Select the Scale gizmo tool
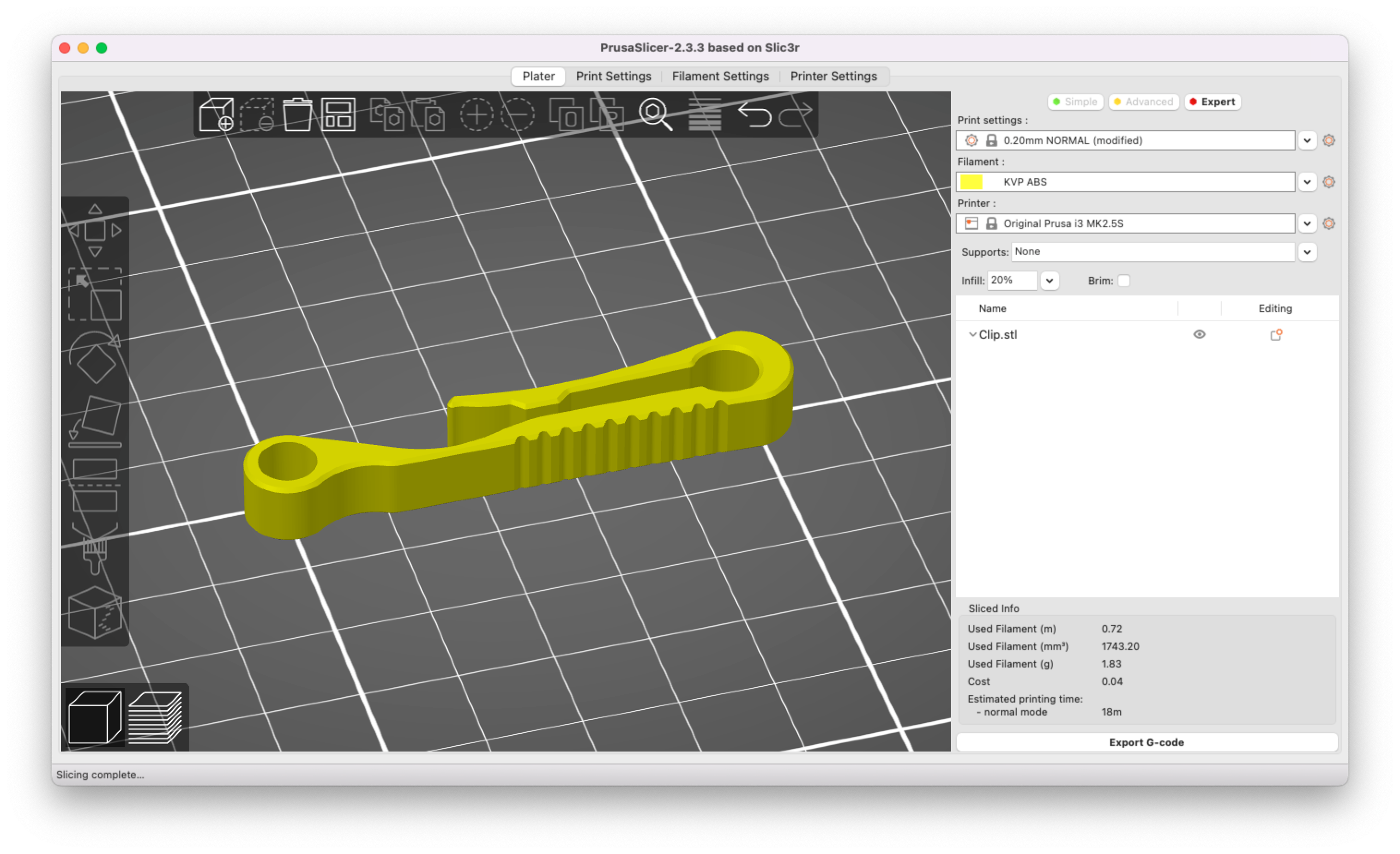The image size is (1400, 854). point(95,295)
